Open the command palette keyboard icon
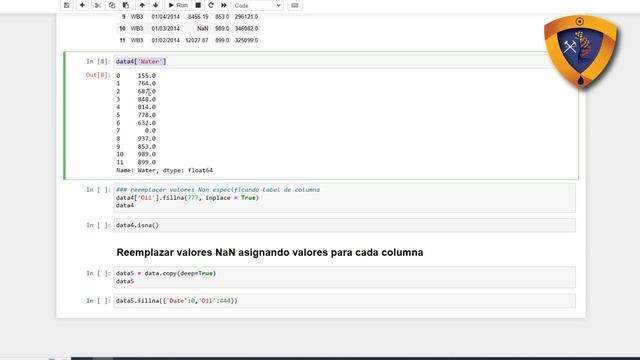 295,5
